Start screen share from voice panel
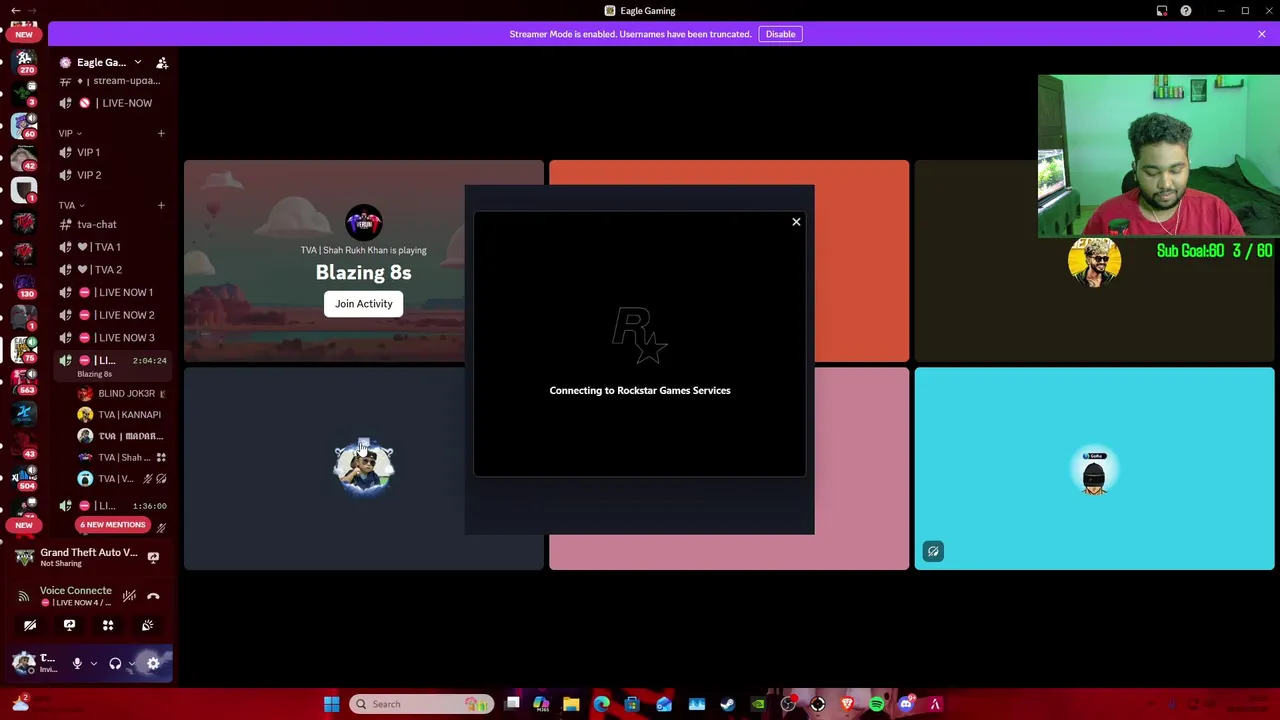 (x=69, y=625)
